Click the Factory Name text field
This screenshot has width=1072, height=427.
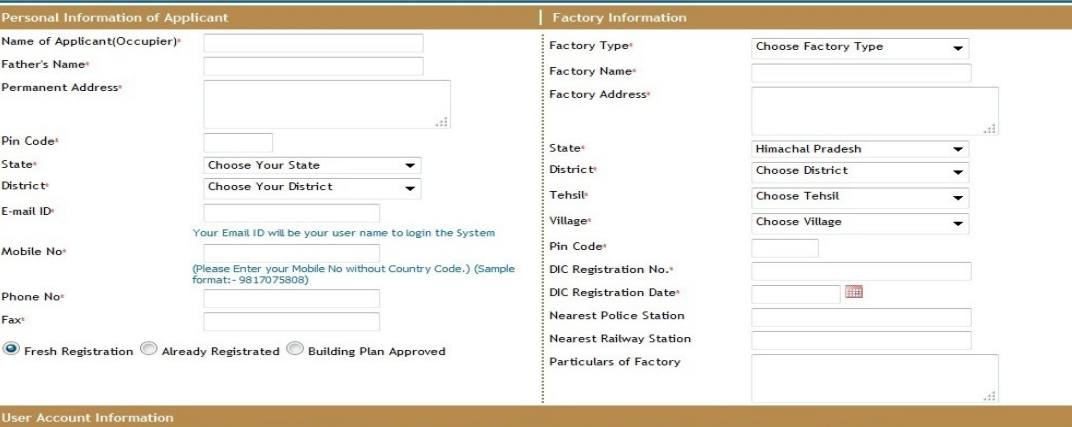pyautogui.click(x=860, y=73)
